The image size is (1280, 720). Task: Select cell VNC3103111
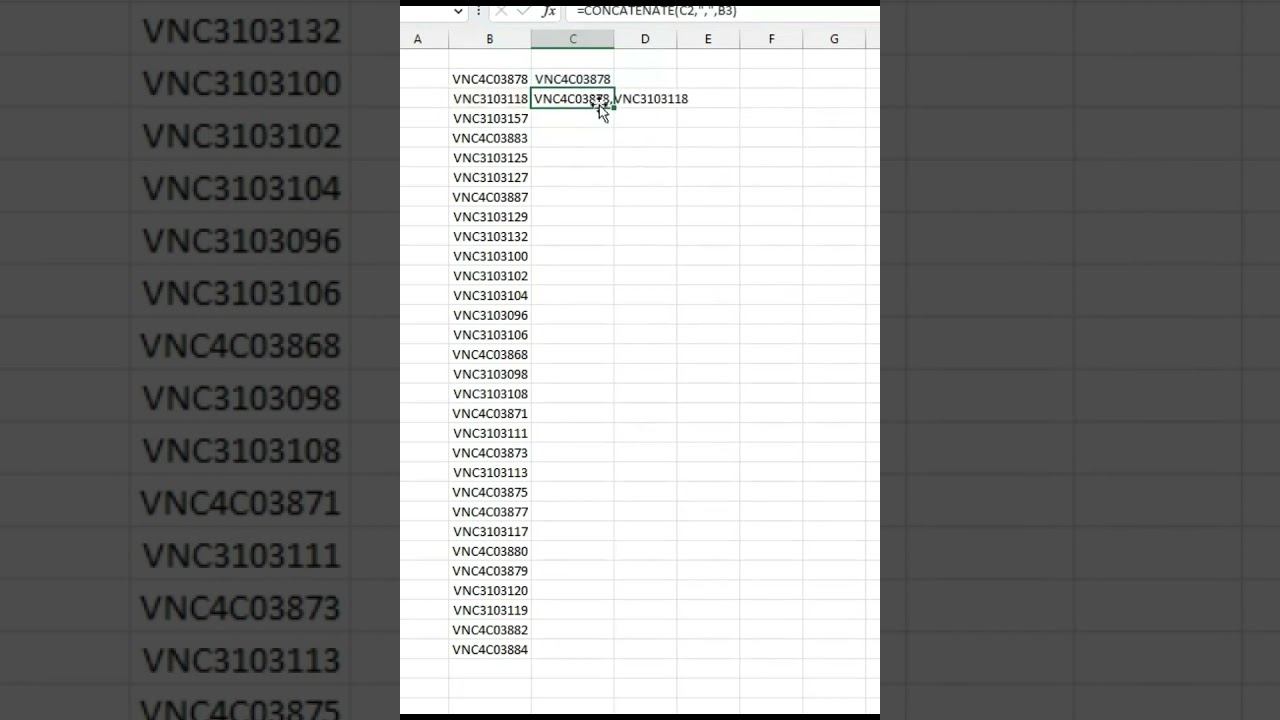[490, 433]
